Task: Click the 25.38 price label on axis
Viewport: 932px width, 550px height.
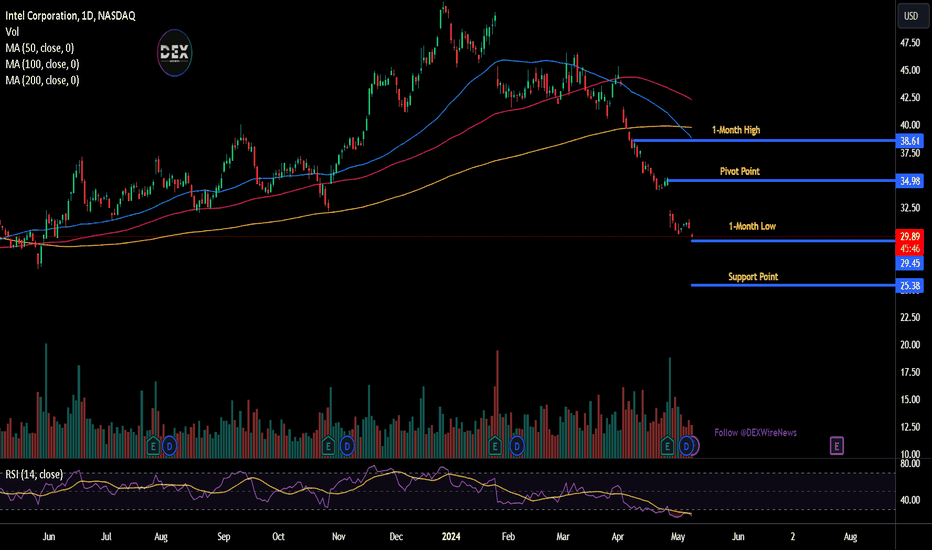Action: (x=910, y=286)
